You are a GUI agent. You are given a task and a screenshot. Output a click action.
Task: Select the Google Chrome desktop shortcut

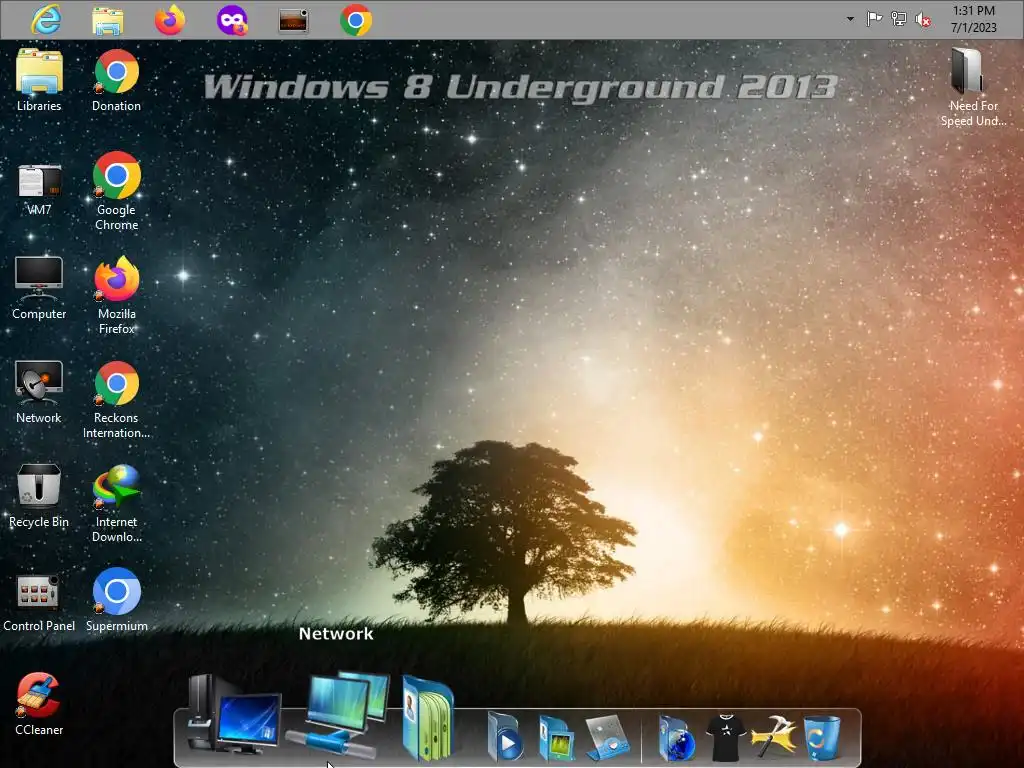coord(116,191)
